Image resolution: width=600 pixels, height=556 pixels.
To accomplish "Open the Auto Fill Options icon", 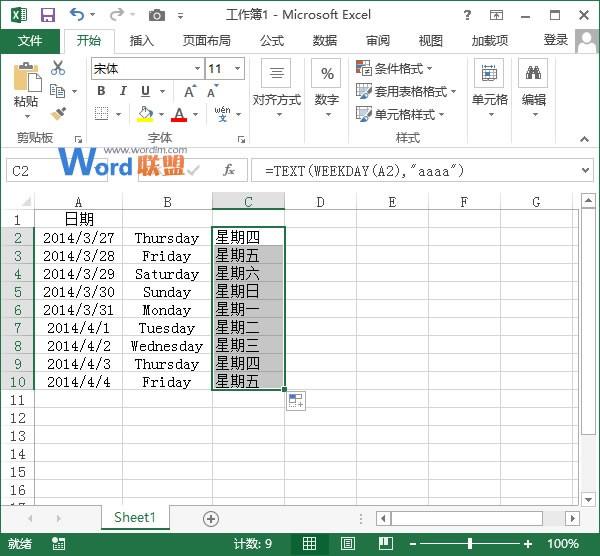I will coord(296,401).
